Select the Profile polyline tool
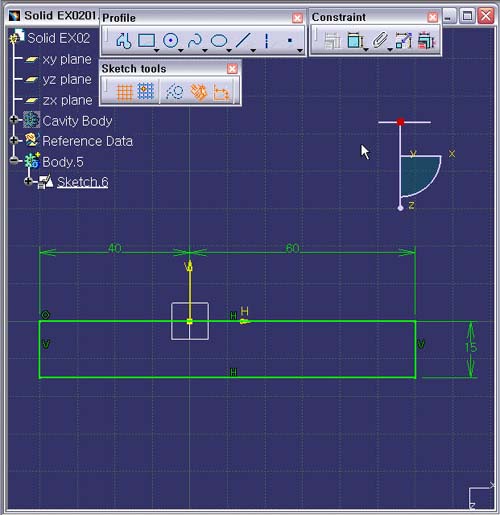 pyautogui.click(x=123, y=41)
